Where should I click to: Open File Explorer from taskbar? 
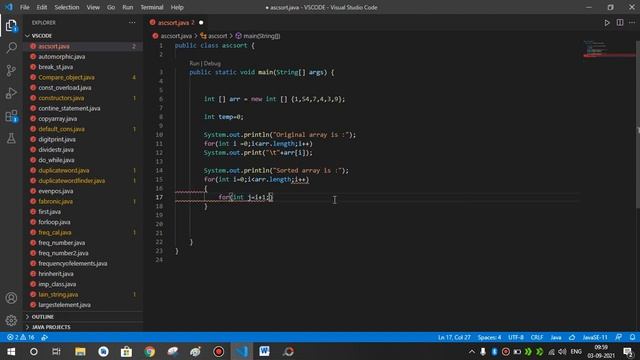pos(80,351)
